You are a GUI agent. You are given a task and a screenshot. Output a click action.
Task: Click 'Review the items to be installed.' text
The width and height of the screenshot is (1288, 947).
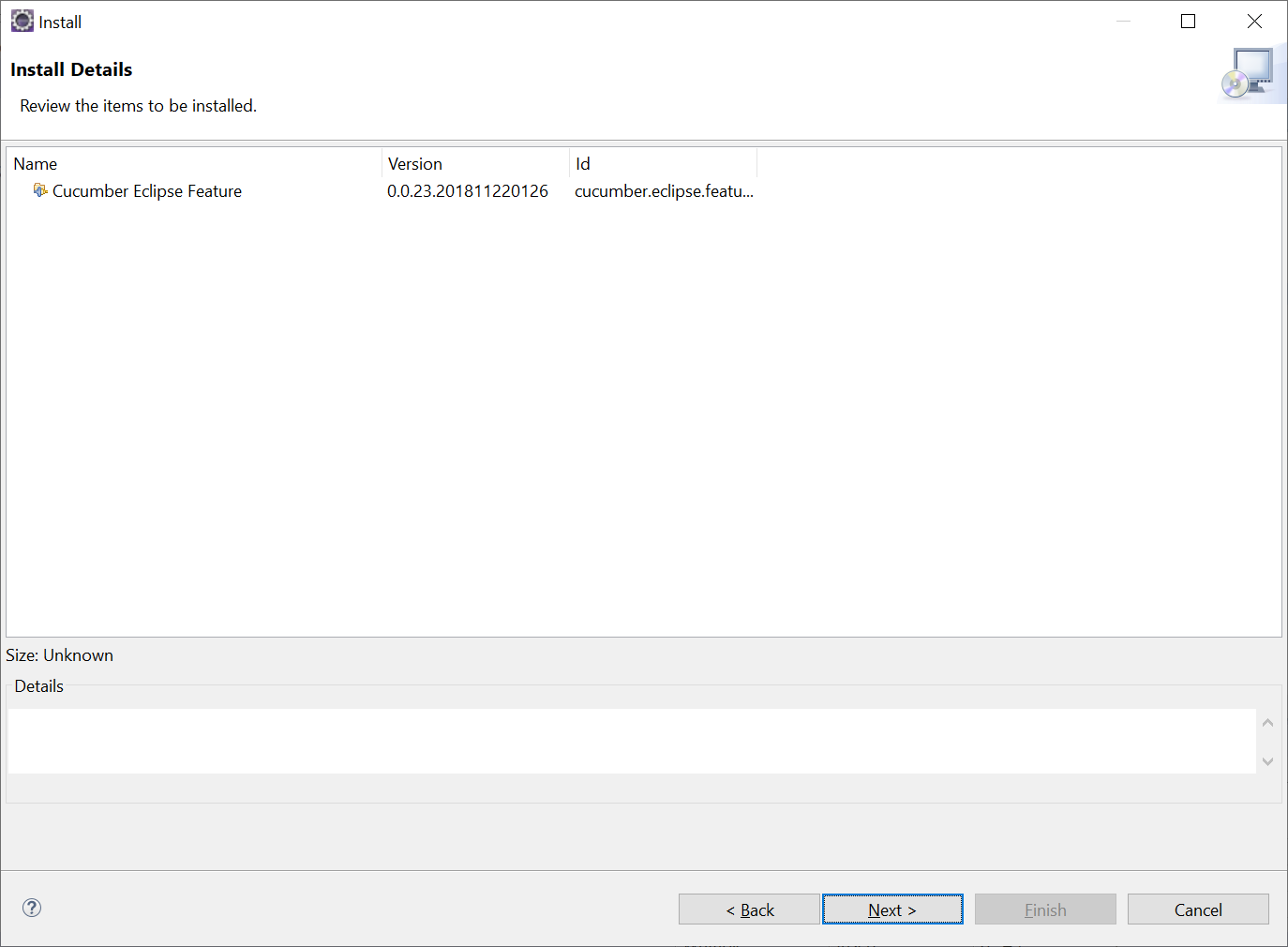(139, 106)
